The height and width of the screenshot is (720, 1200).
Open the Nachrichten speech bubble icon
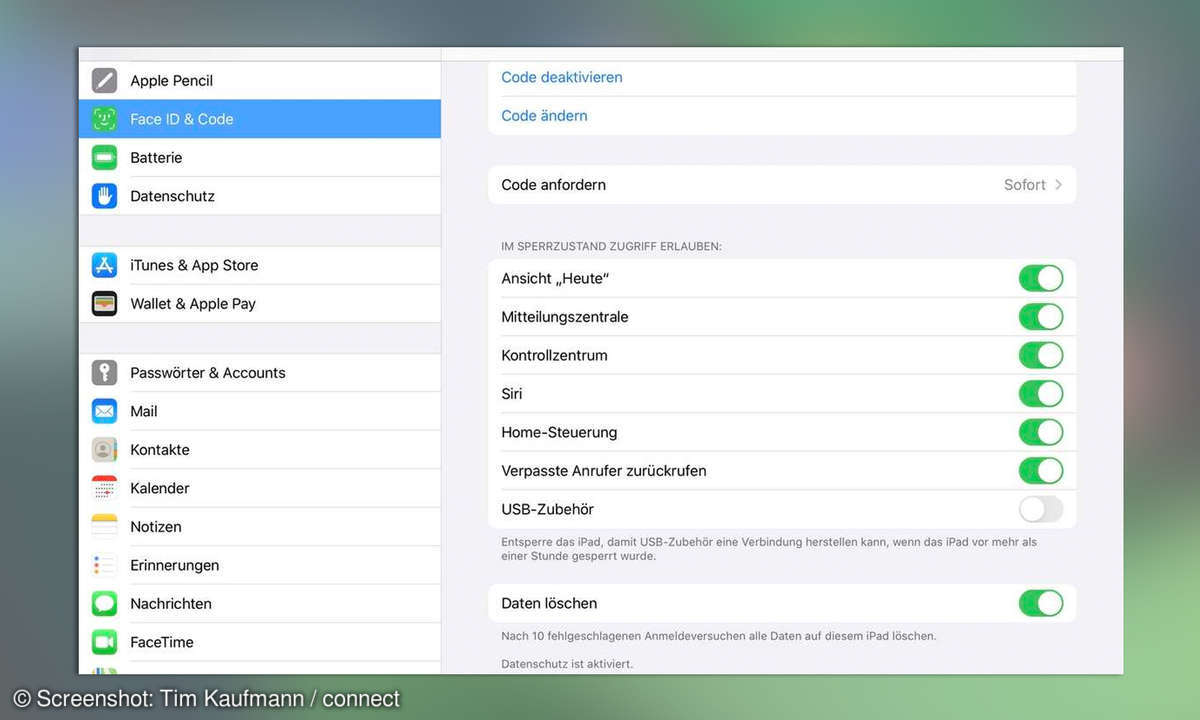pyautogui.click(x=105, y=603)
